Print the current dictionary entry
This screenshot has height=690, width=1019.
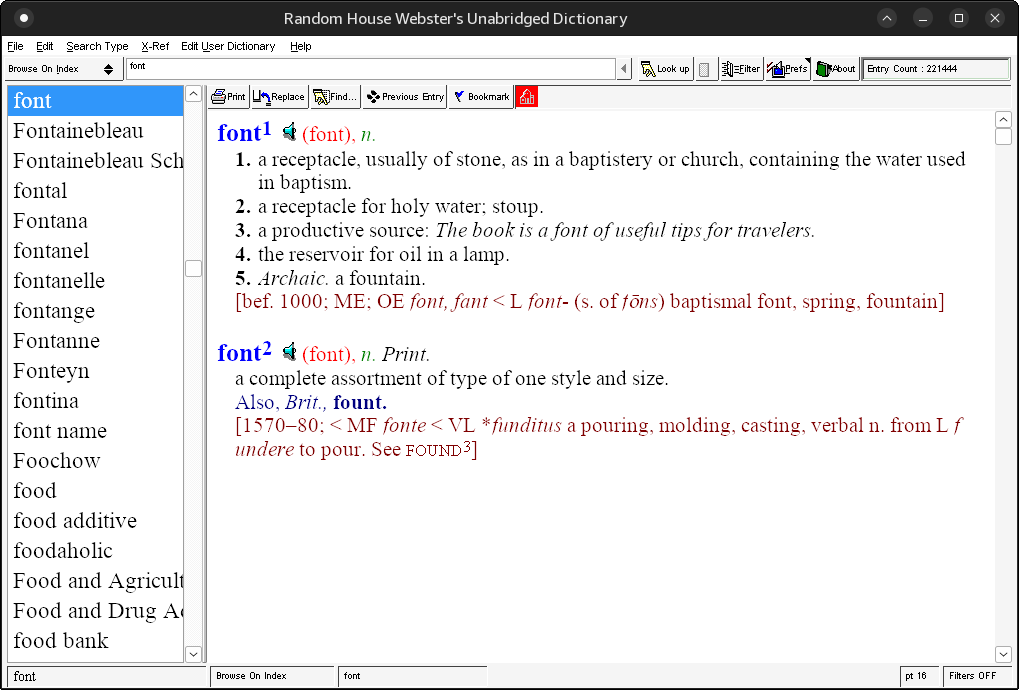point(228,97)
